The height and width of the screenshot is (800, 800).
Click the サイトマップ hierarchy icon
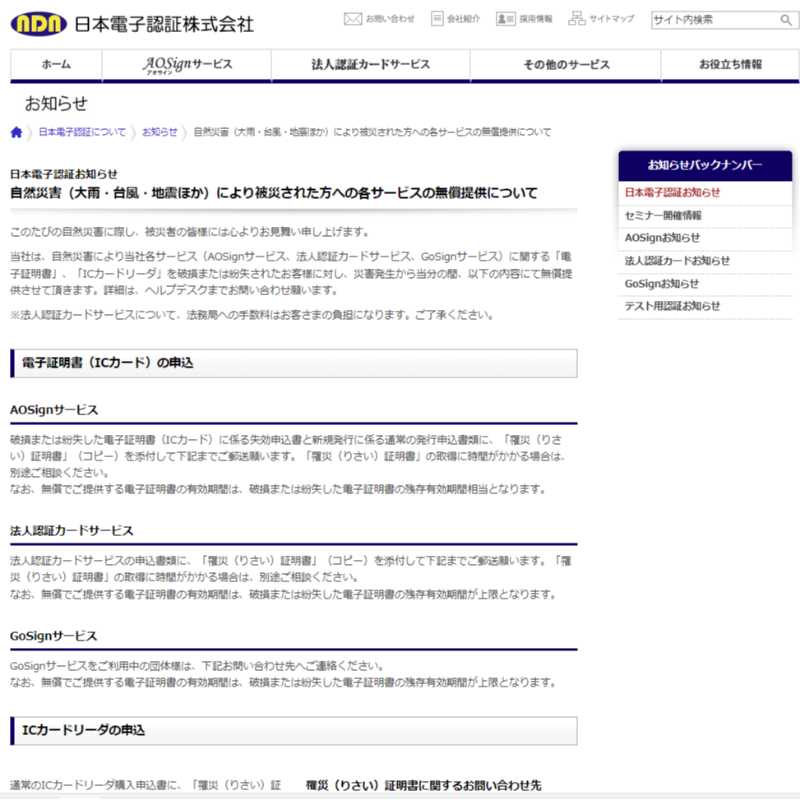click(x=577, y=18)
